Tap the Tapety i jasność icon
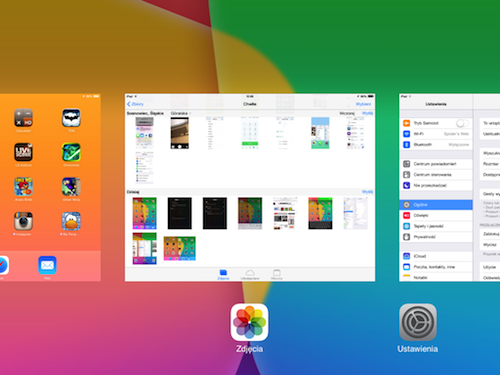This screenshot has width=500, height=375. tap(406, 226)
